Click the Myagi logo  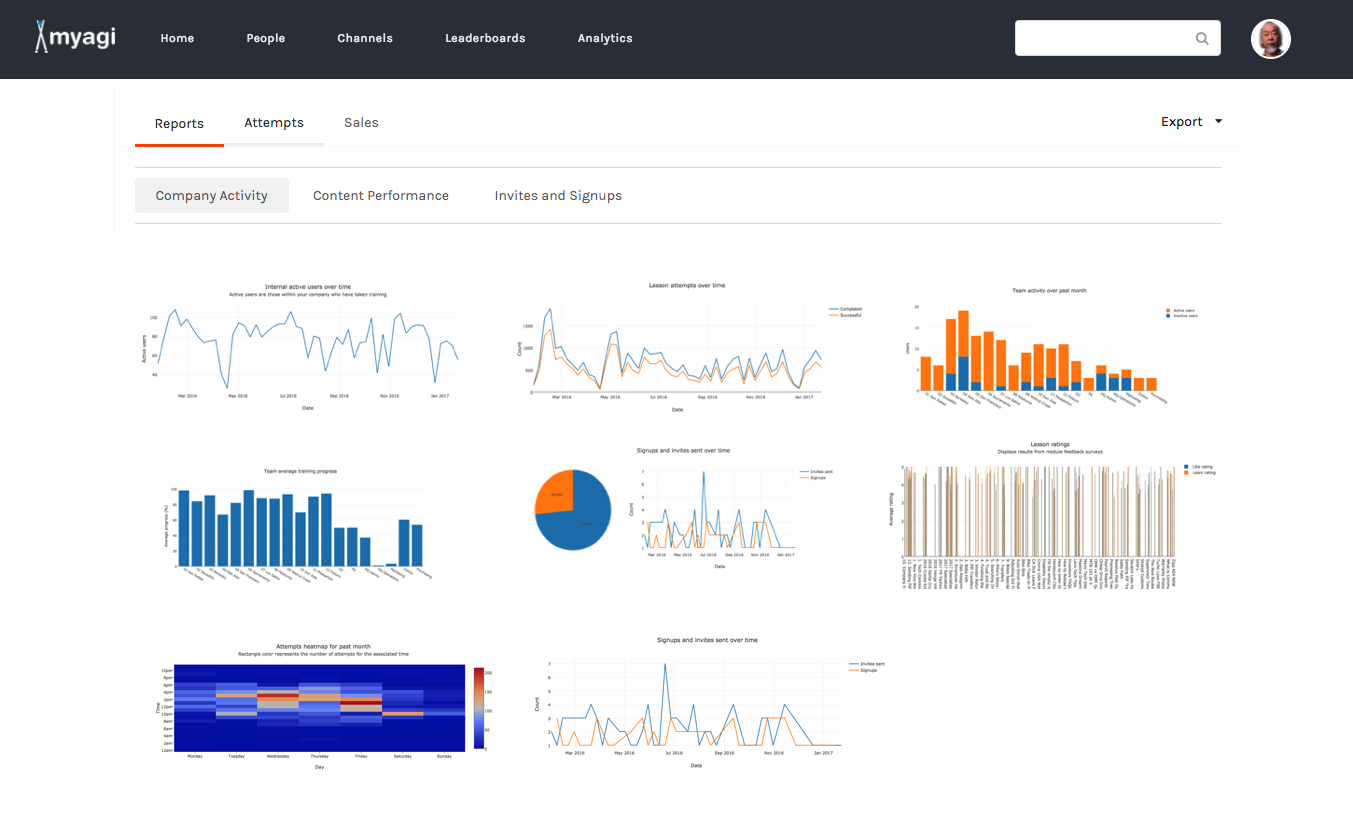coord(75,37)
